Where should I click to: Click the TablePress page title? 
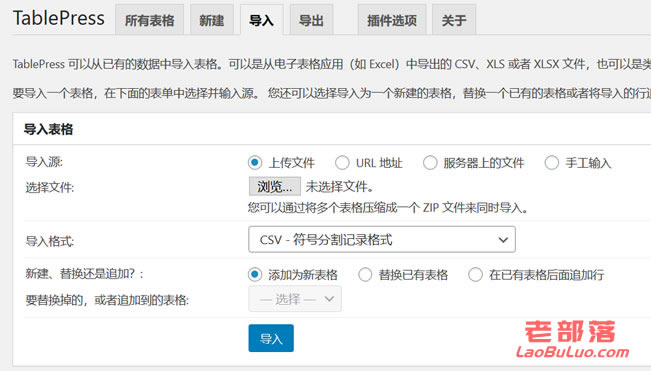point(59,18)
